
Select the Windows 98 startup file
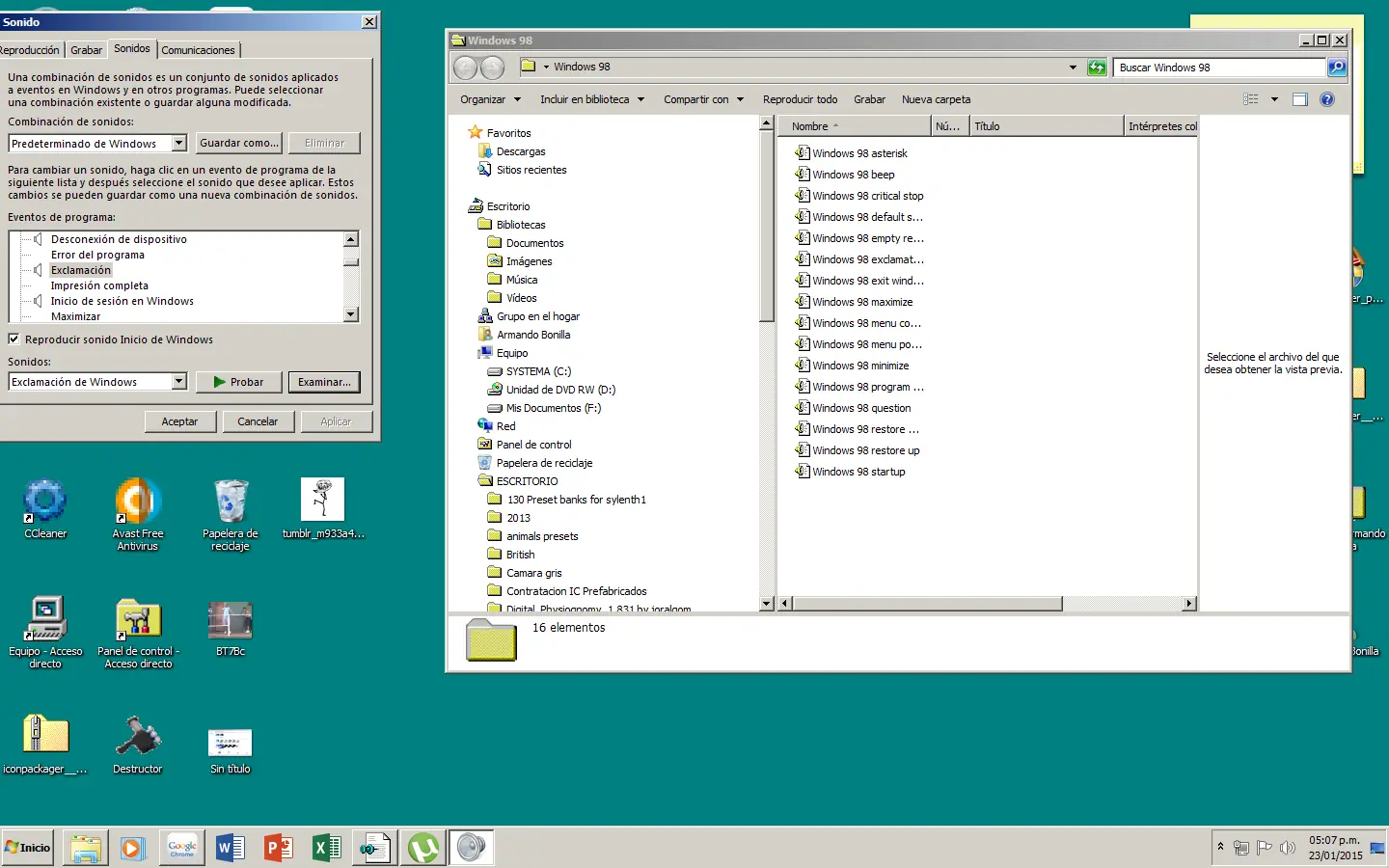[x=851, y=472]
